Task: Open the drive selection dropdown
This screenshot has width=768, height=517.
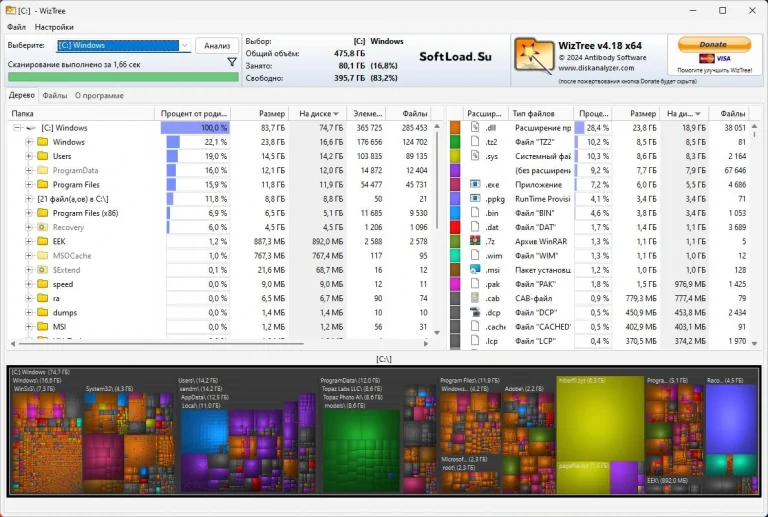Action: [185, 46]
